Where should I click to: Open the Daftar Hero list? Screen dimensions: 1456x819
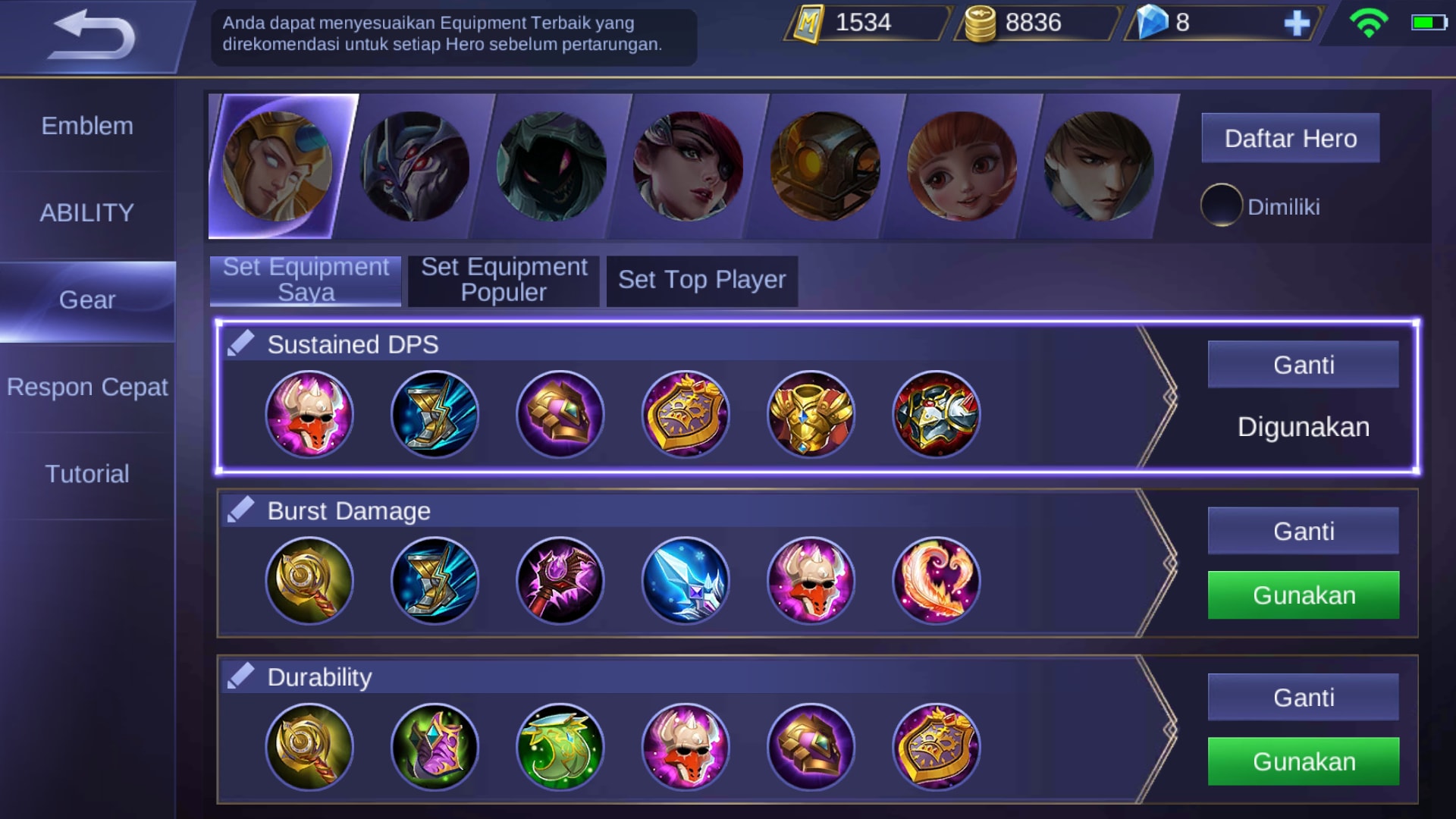pyautogui.click(x=1290, y=138)
